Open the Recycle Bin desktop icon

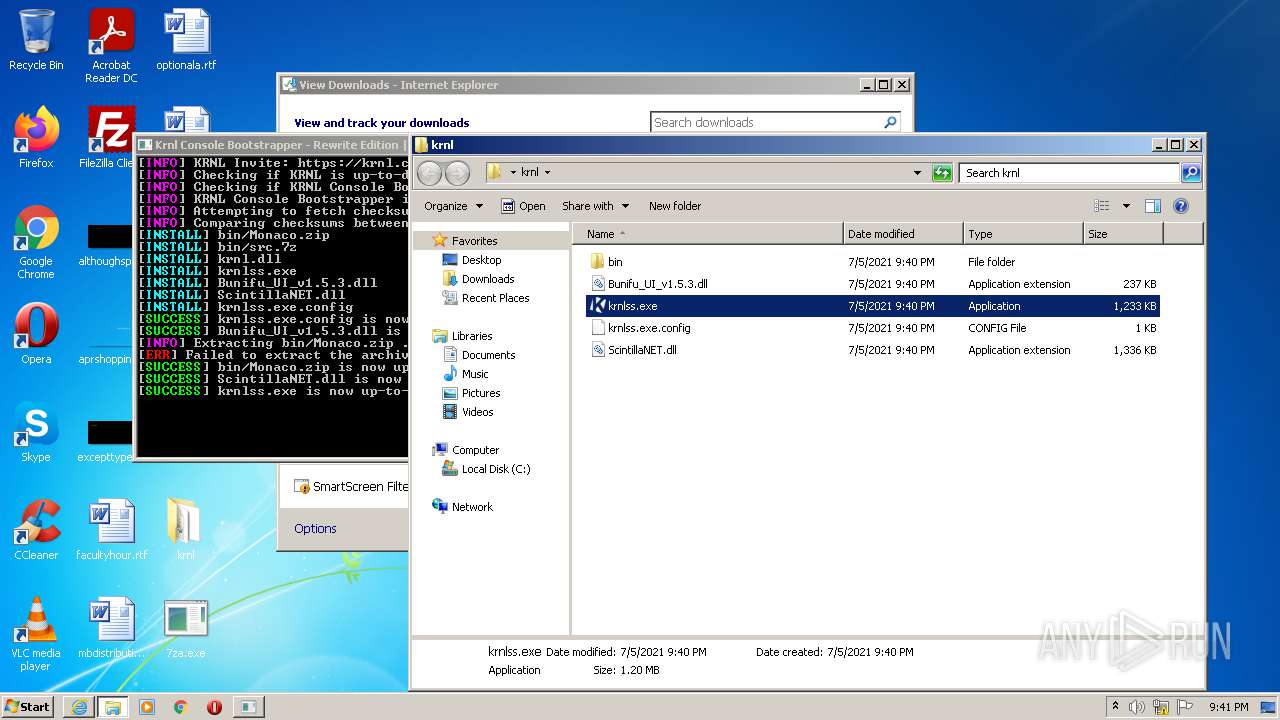coord(36,40)
